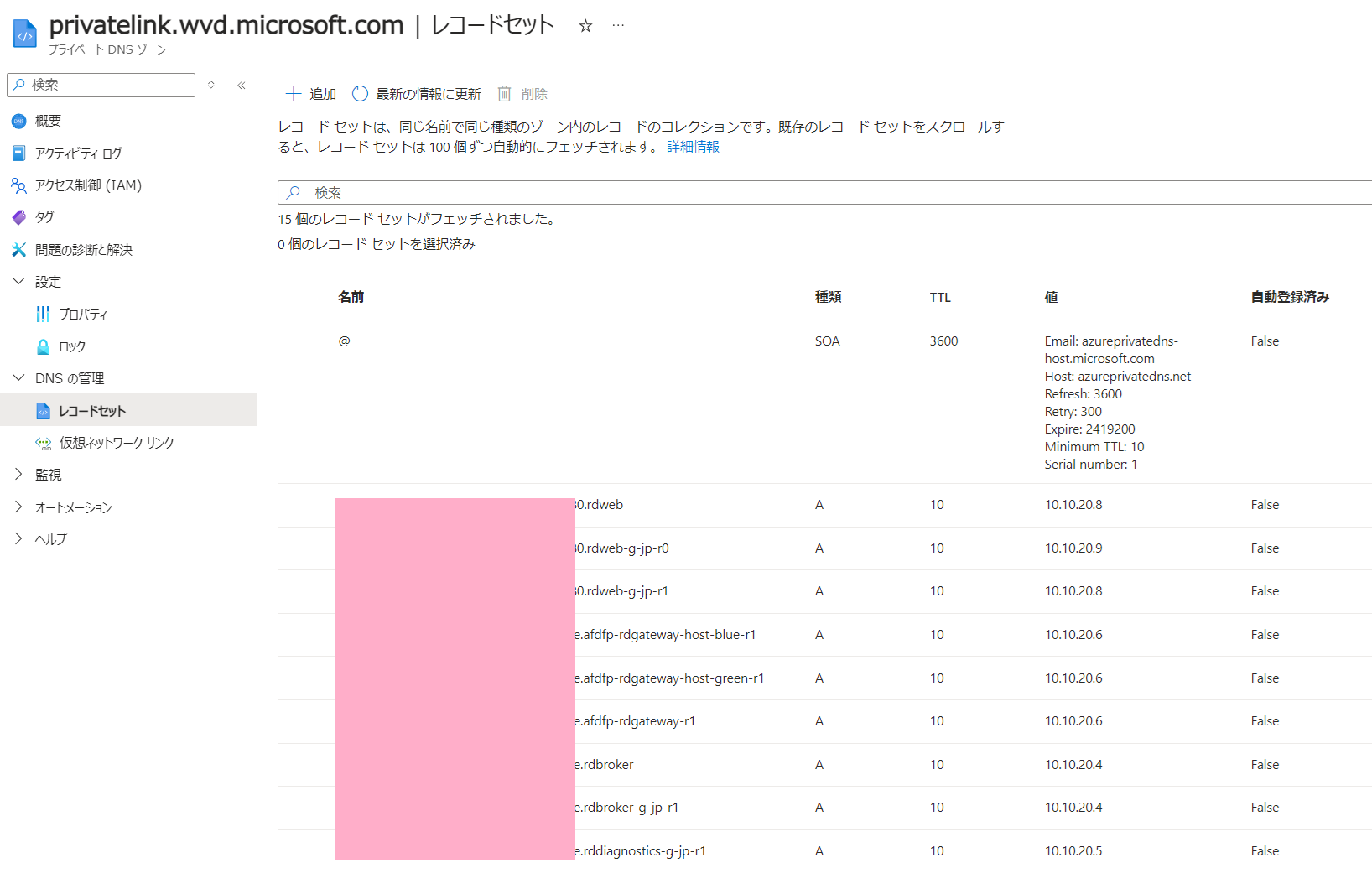Sort by the 種類 column header
Image resolution: width=1372 pixels, height=889 pixels.
tap(828, 297)
